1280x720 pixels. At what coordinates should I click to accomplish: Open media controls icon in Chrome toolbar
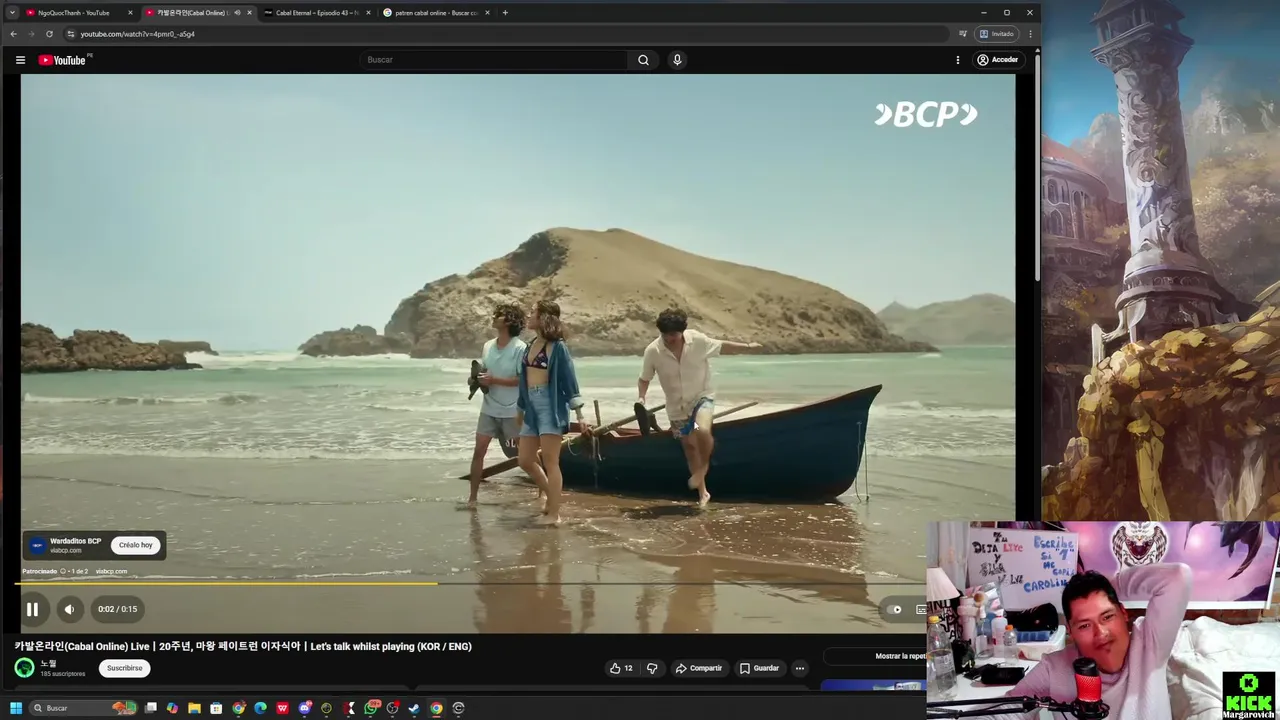click(963, 34)
